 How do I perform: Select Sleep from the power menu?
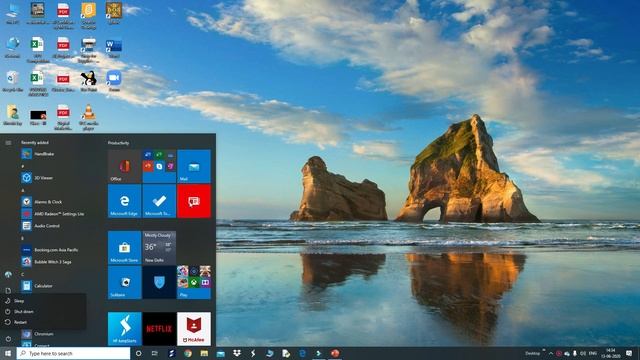tap(43, 301)
